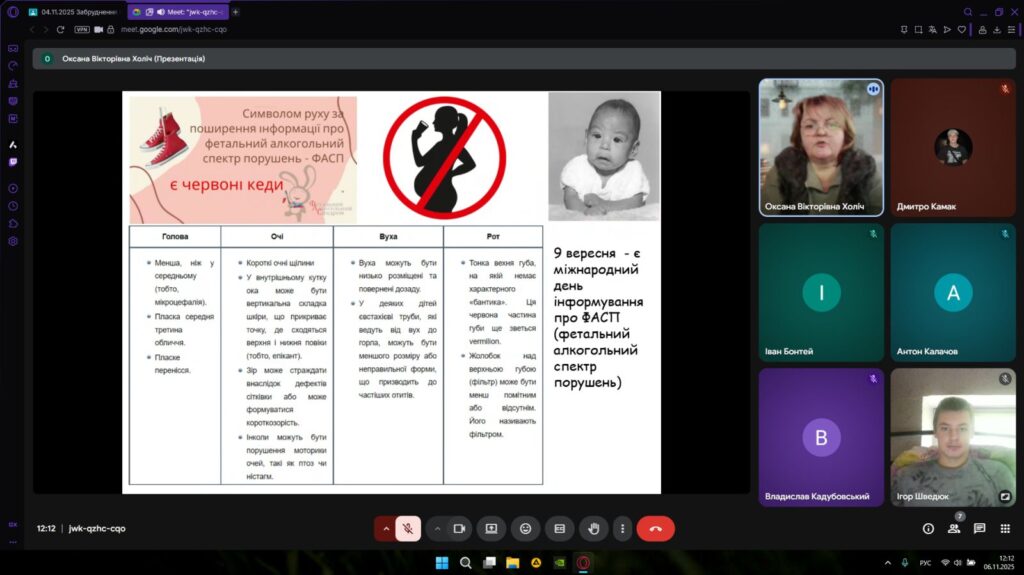1024x575 pixels.
Task: Open the activities grid icon
Action: [1005, 528]
